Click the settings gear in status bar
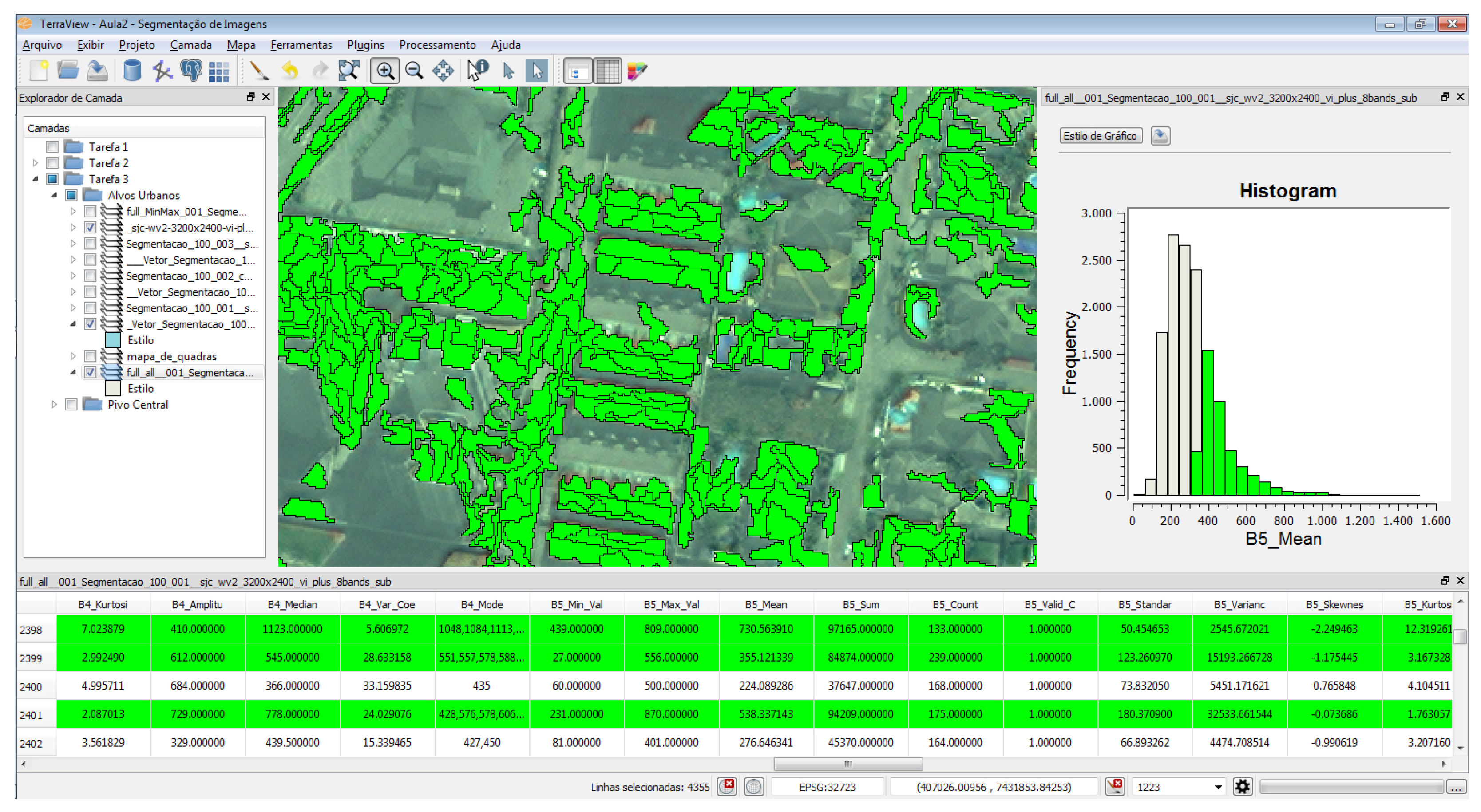 pyautogui.click(x=1242, y=786)
